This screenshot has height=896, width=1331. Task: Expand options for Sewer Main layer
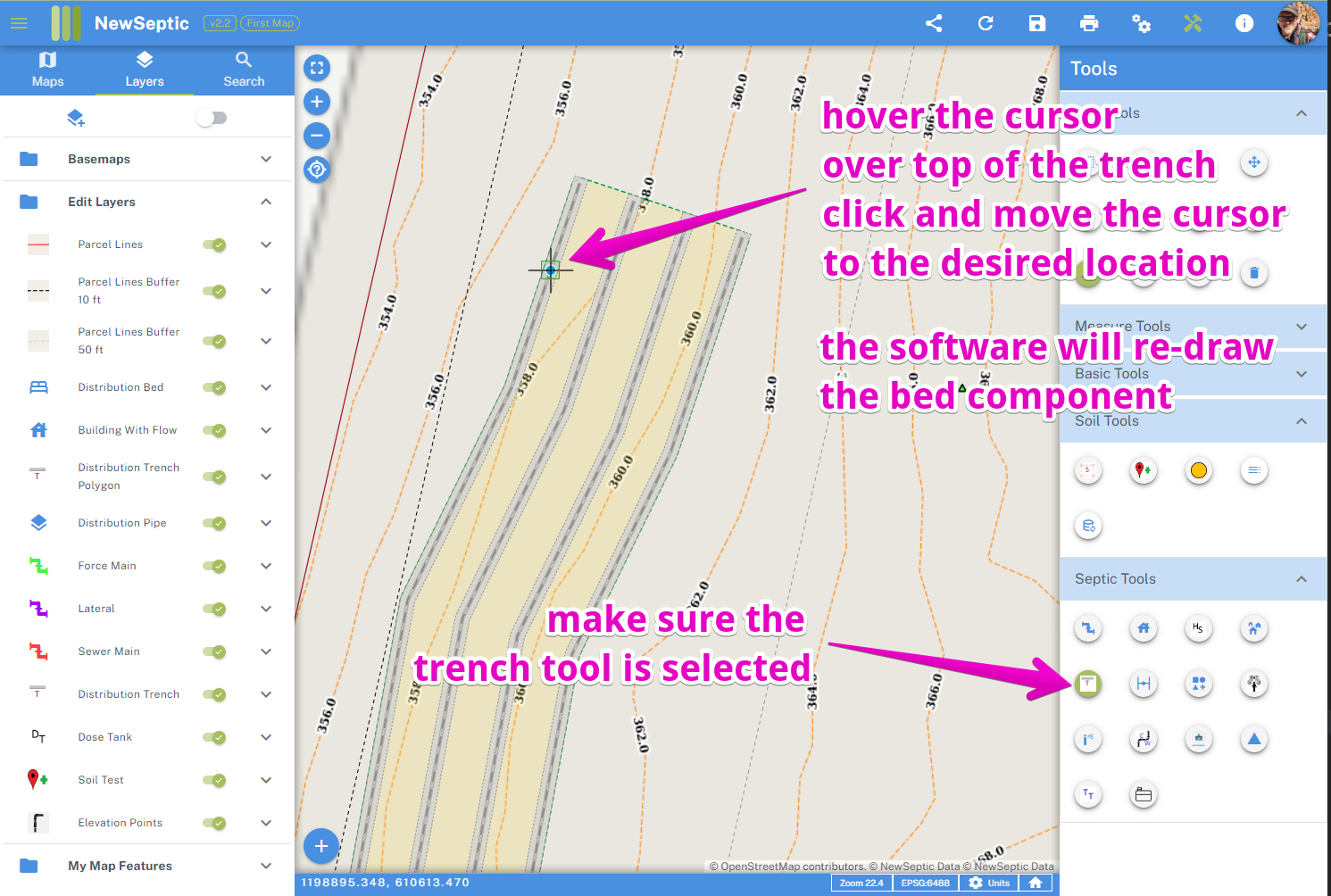(266, 651)
